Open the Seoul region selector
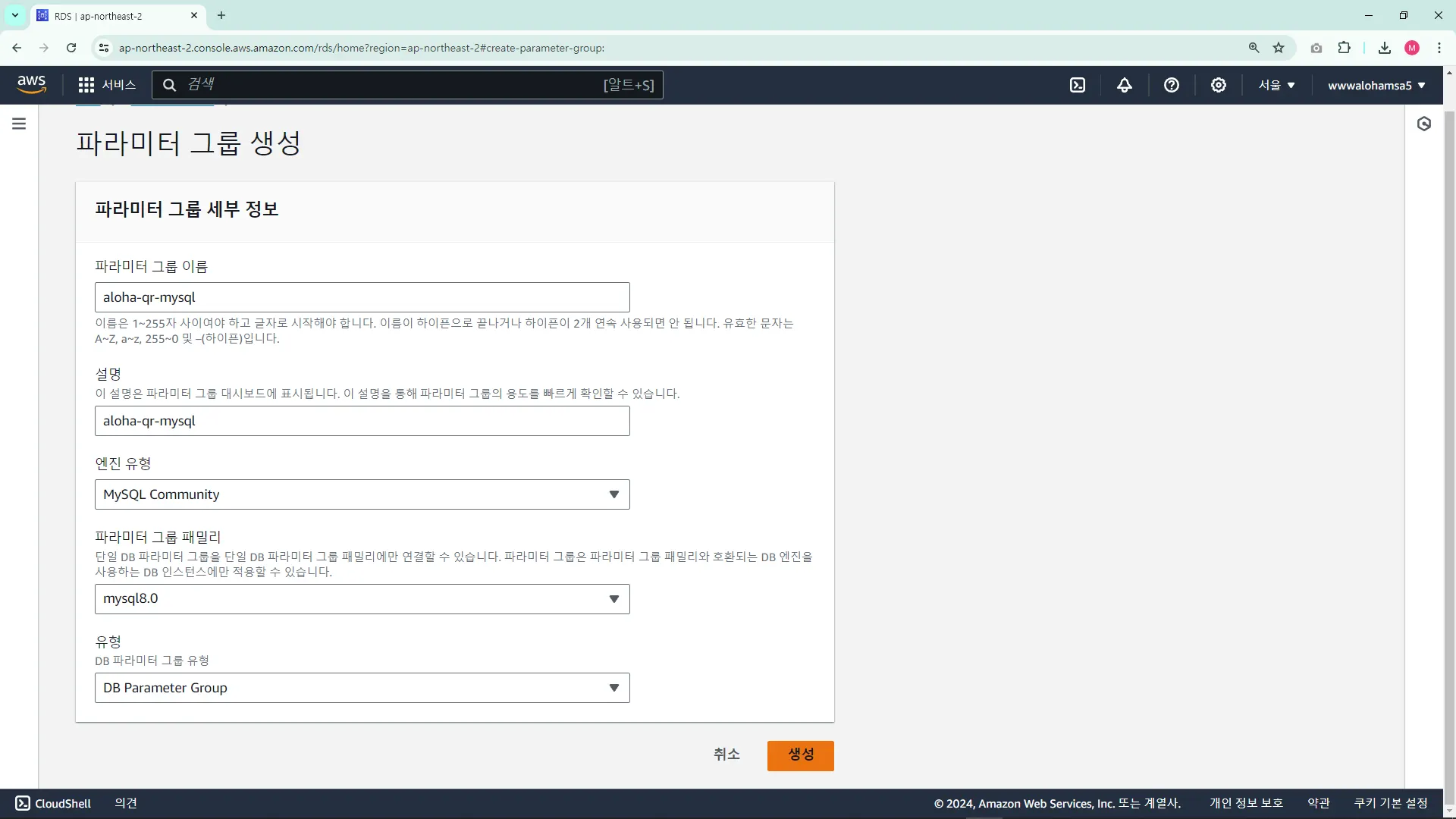Image resolution: width=1456 pixels, height=819 pixels. click(x=1276, y=85)
